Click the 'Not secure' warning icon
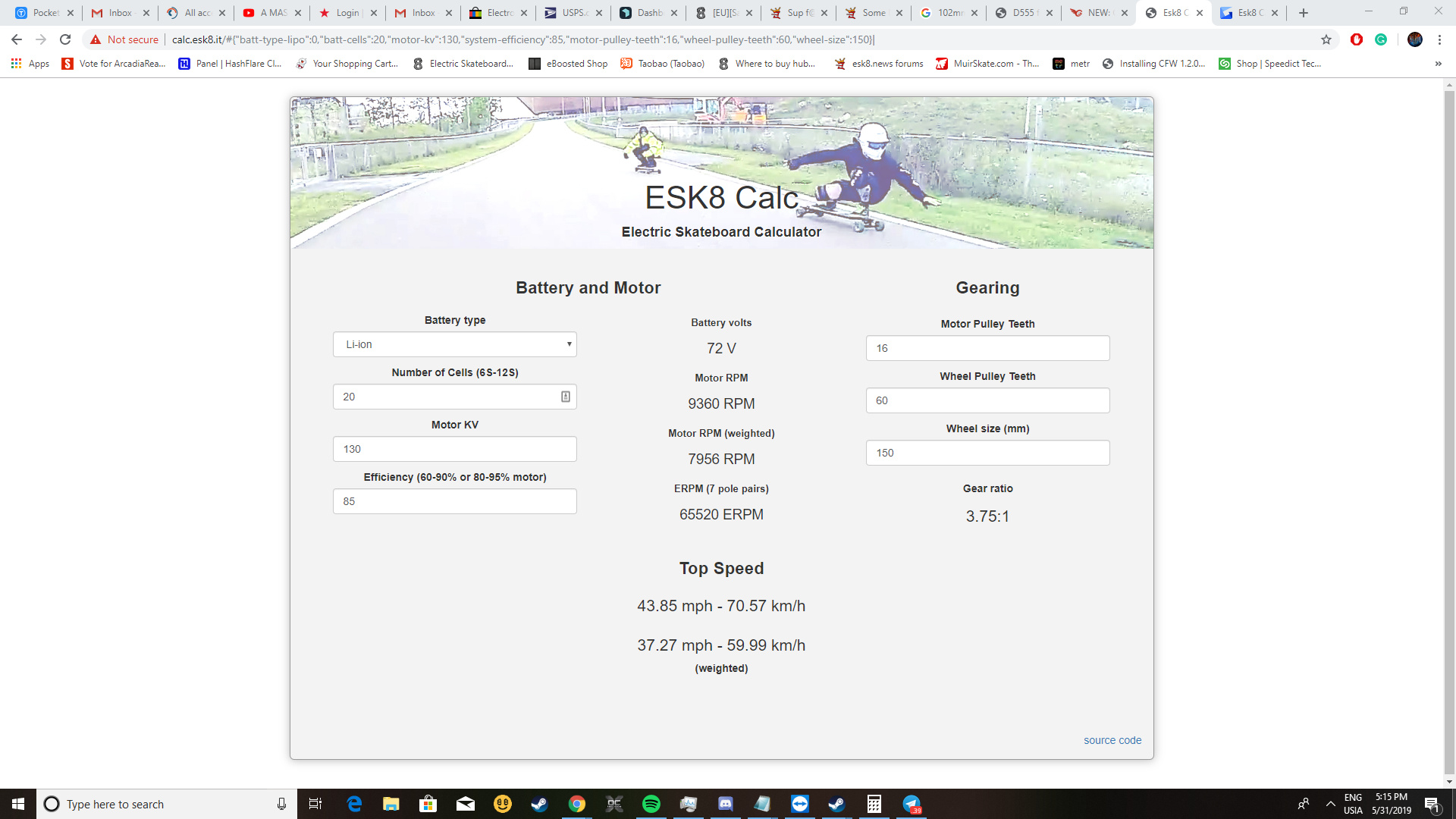1456x819 pixels. (96, 39)
